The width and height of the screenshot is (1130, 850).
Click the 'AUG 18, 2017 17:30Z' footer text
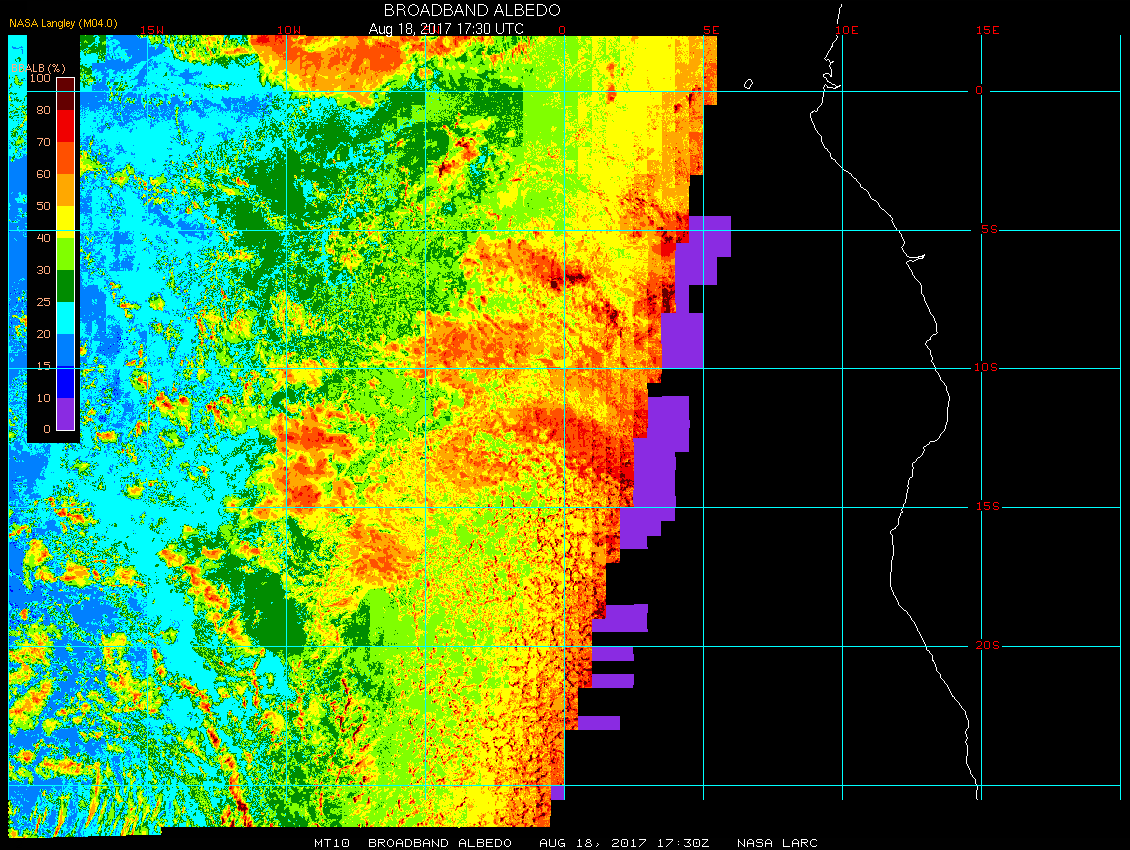click(624, 843)
